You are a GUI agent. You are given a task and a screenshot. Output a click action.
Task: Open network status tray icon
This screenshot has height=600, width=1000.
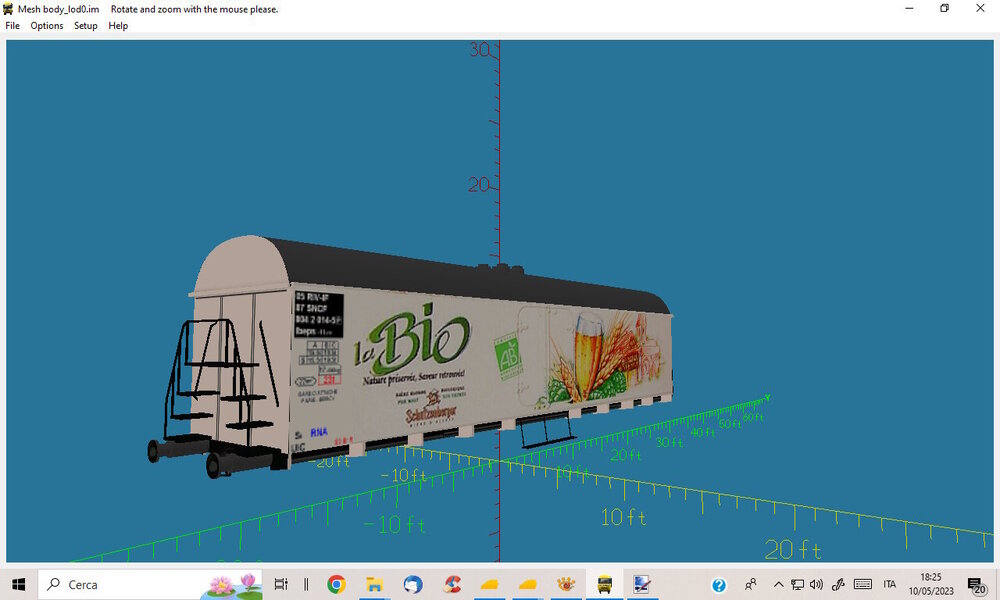point(797,584)
